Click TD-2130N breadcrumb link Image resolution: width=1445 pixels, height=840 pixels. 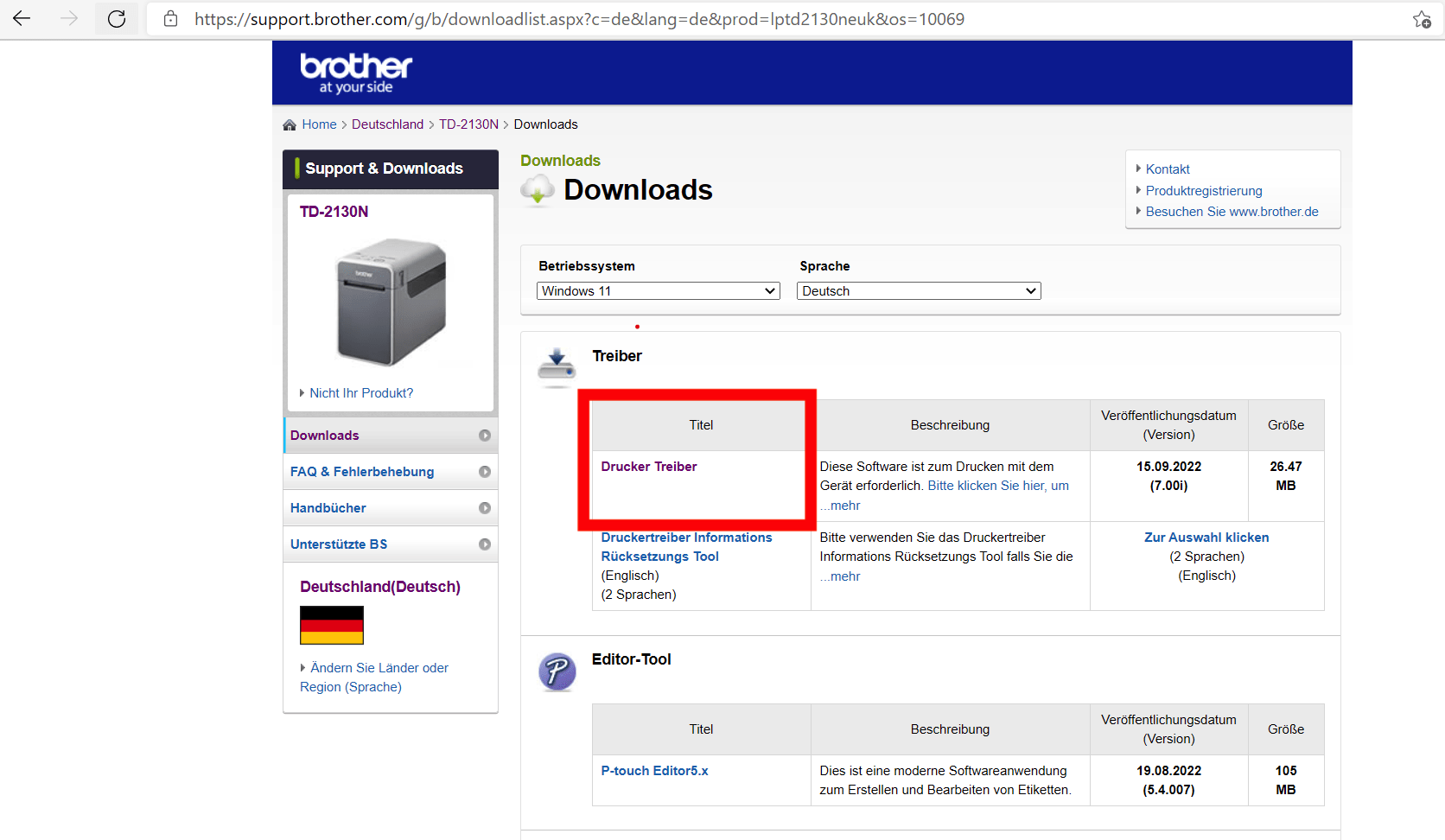tap(468, 124)
